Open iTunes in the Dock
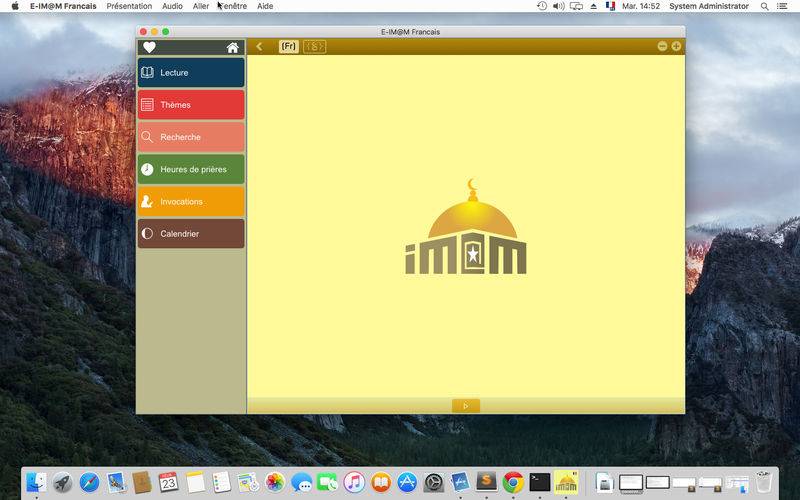 pos(354,482)
